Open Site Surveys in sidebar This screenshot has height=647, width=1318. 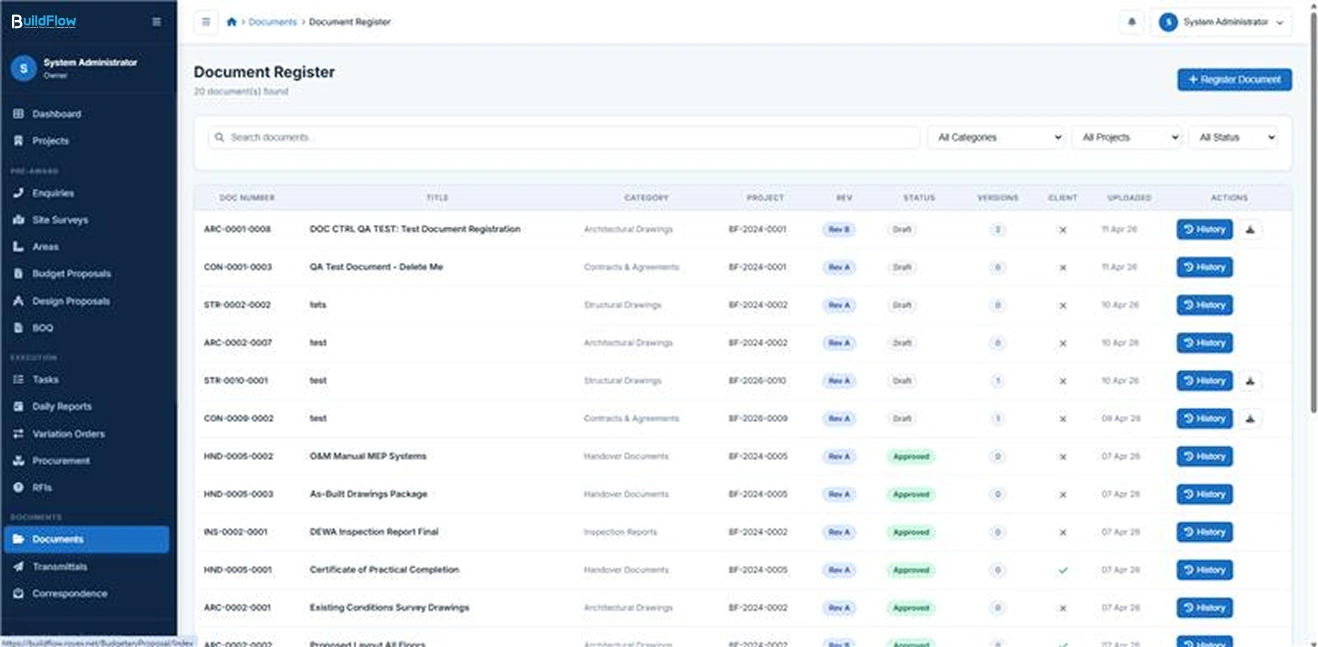pyautogui.click(x=60, y=220)
